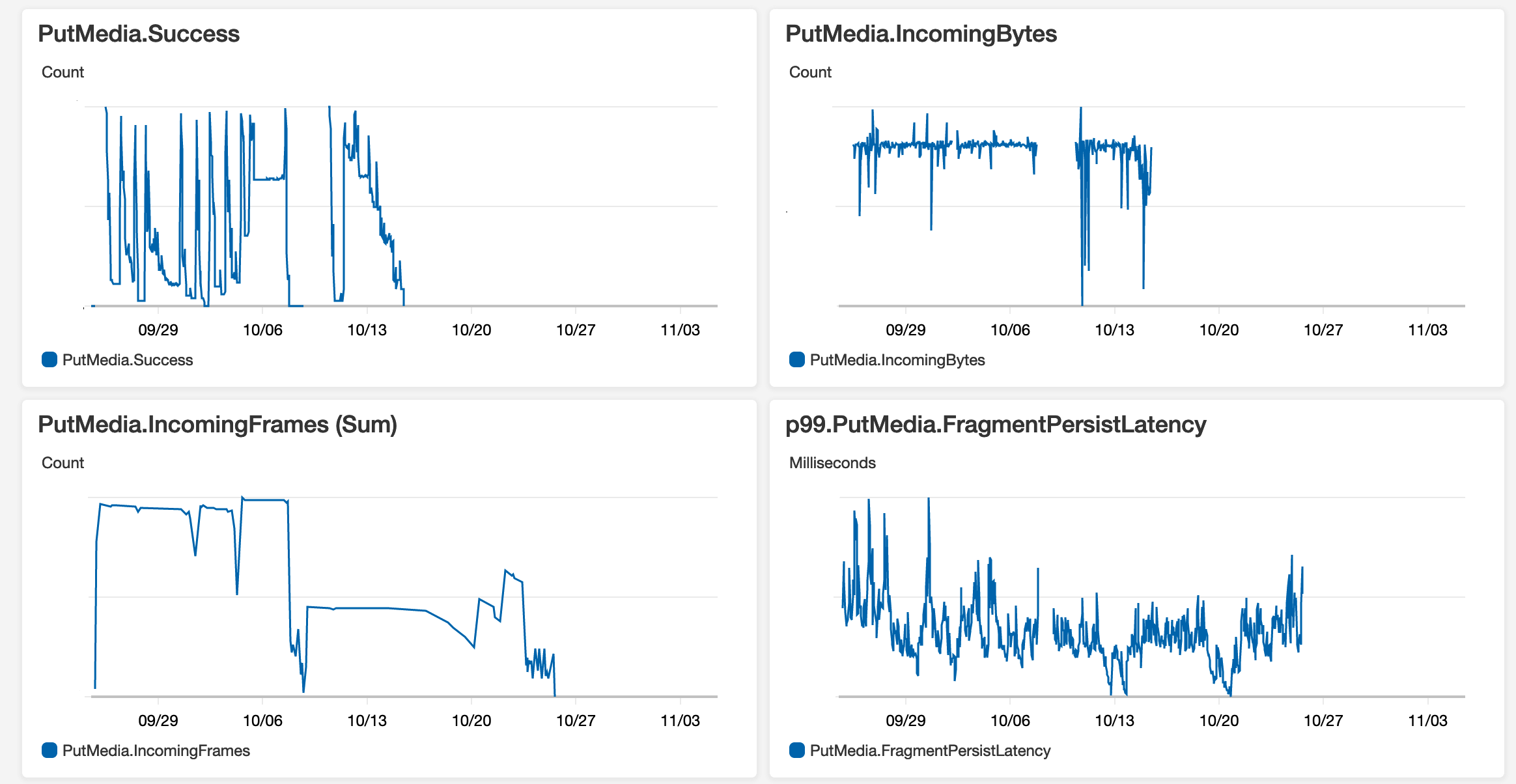Click 09/29 date tick in PutMedia.Success chart
The height and width of the screenshot is (784, 1516).
click(158, 330)
